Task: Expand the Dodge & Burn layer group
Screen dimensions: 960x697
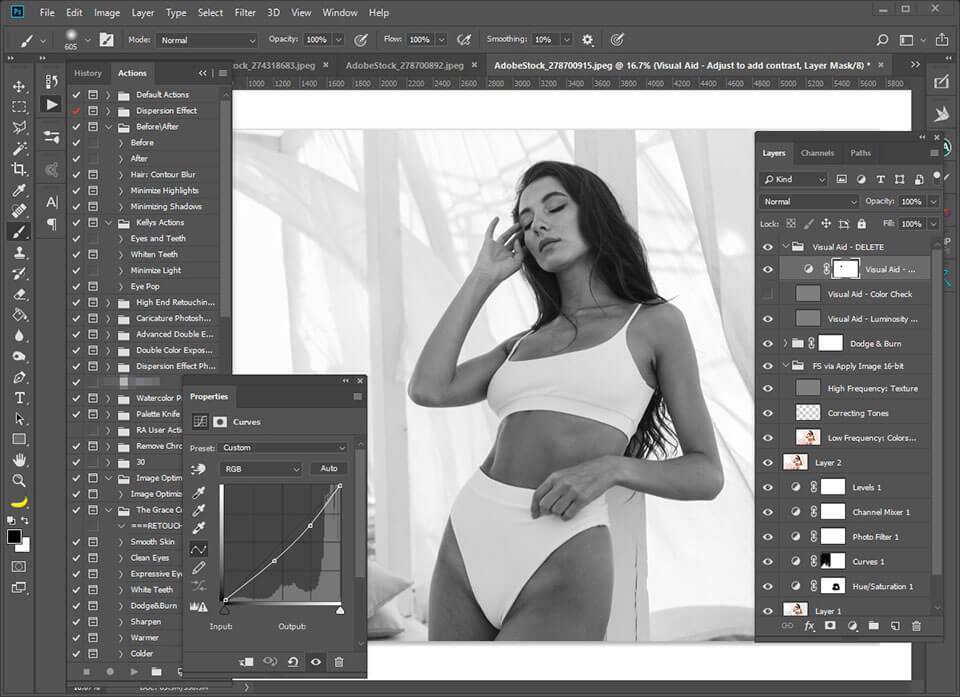Action: [786, 343]
